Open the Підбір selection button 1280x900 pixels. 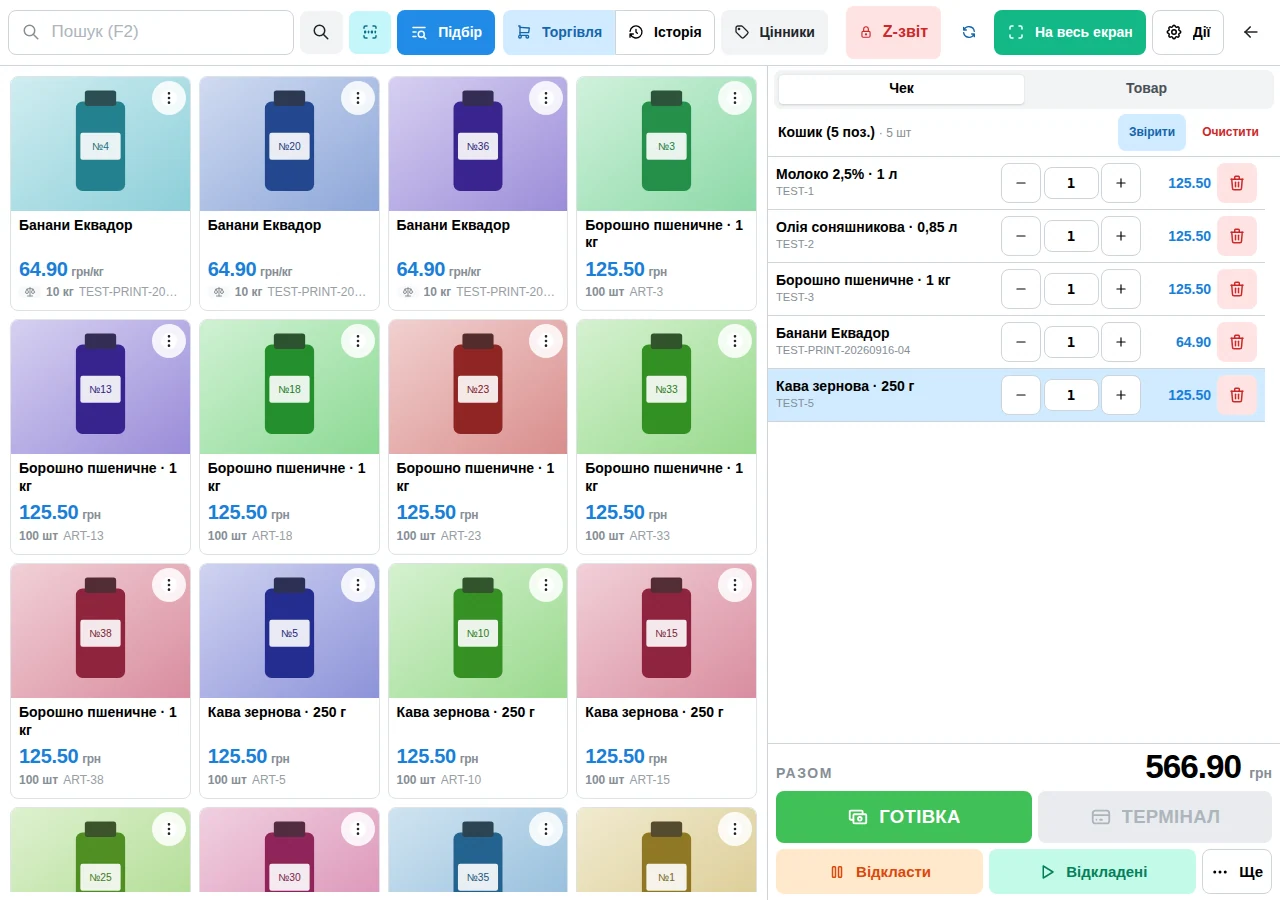(x=446, y=32)
